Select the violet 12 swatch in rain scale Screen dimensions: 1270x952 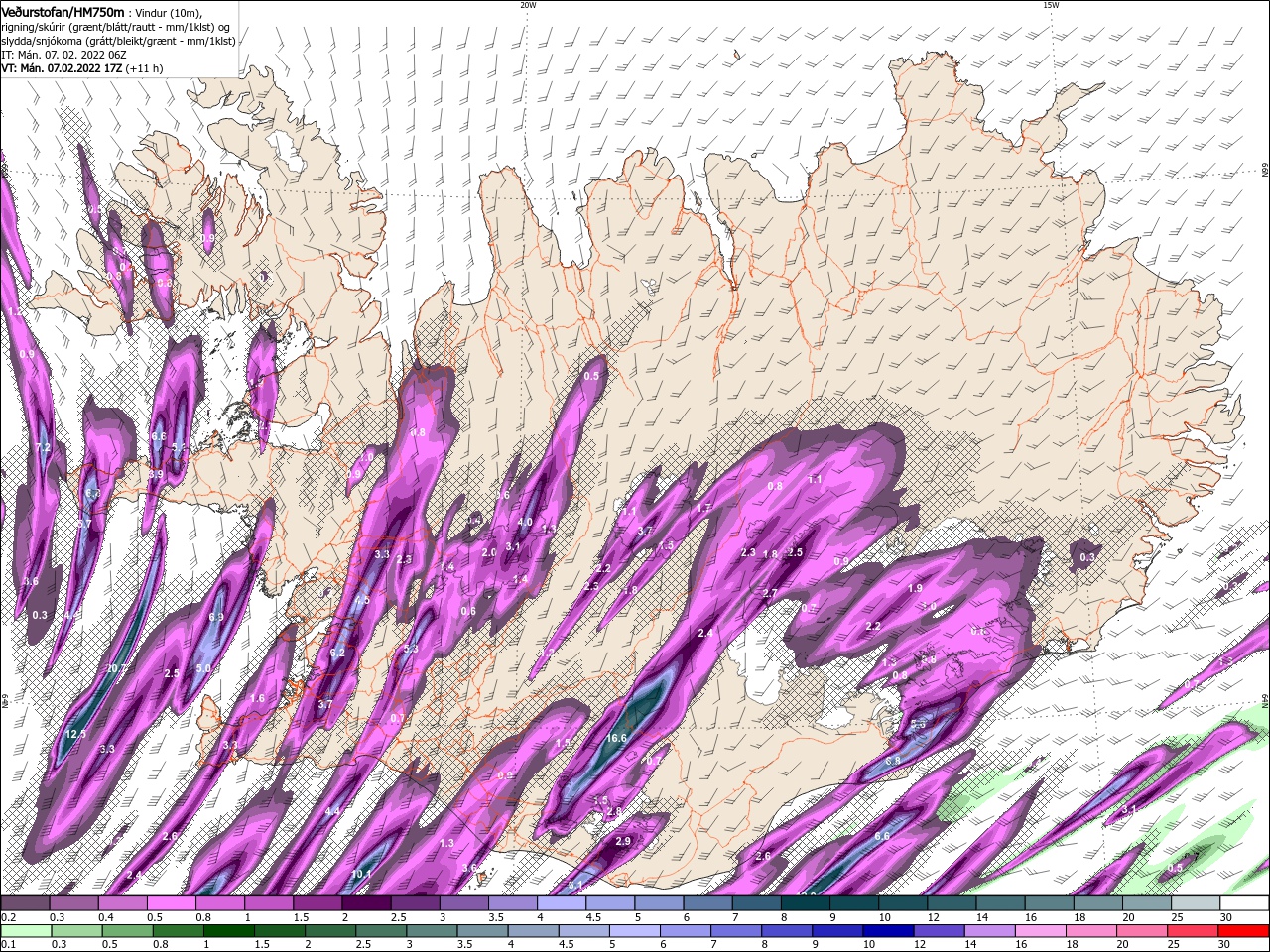pos(938,930)
